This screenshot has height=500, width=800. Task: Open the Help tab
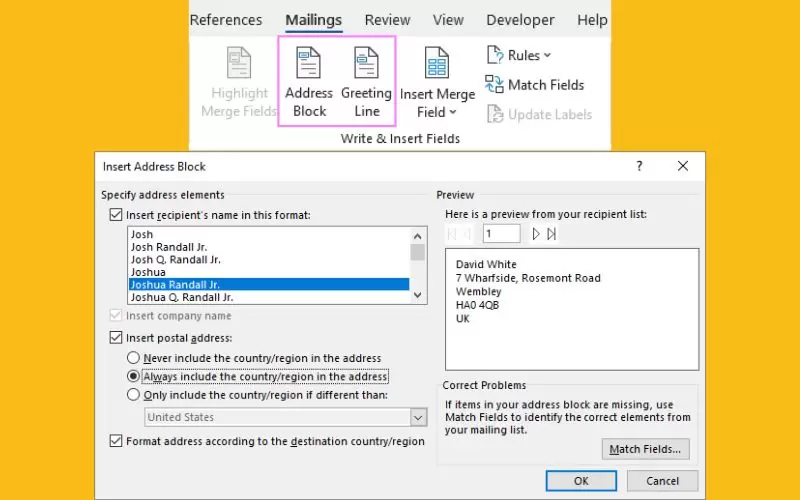point(592,20)
